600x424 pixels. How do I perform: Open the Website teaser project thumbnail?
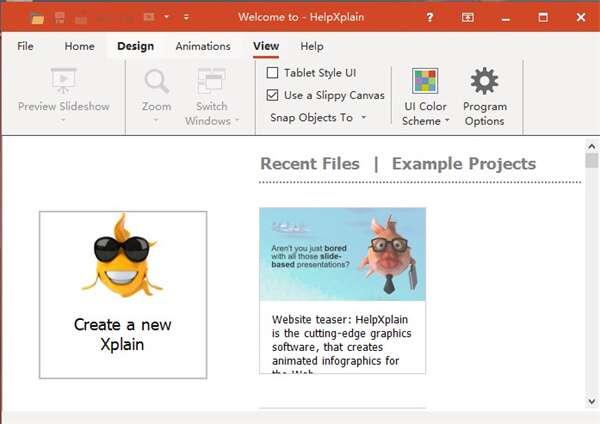pos(342,254)
